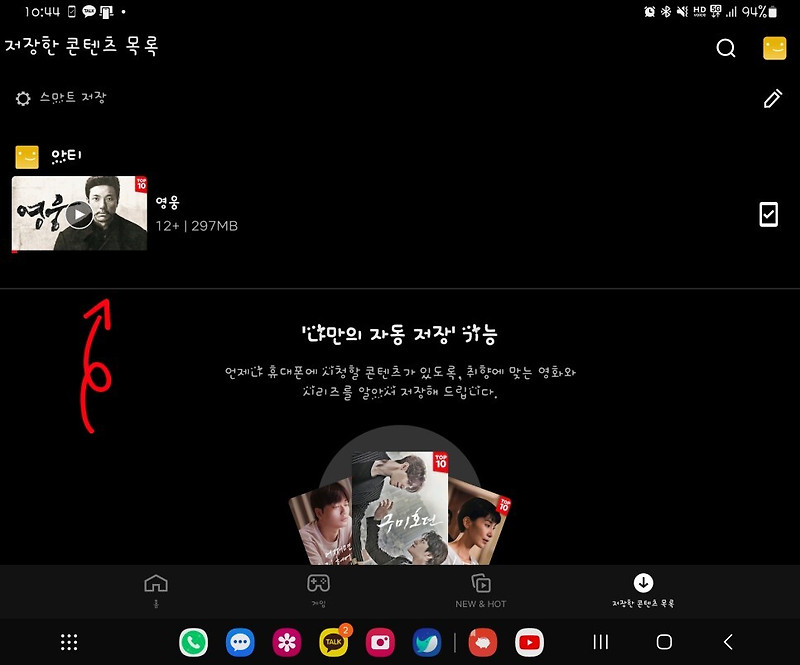Tap the pencil edit icon

(772, 98)
